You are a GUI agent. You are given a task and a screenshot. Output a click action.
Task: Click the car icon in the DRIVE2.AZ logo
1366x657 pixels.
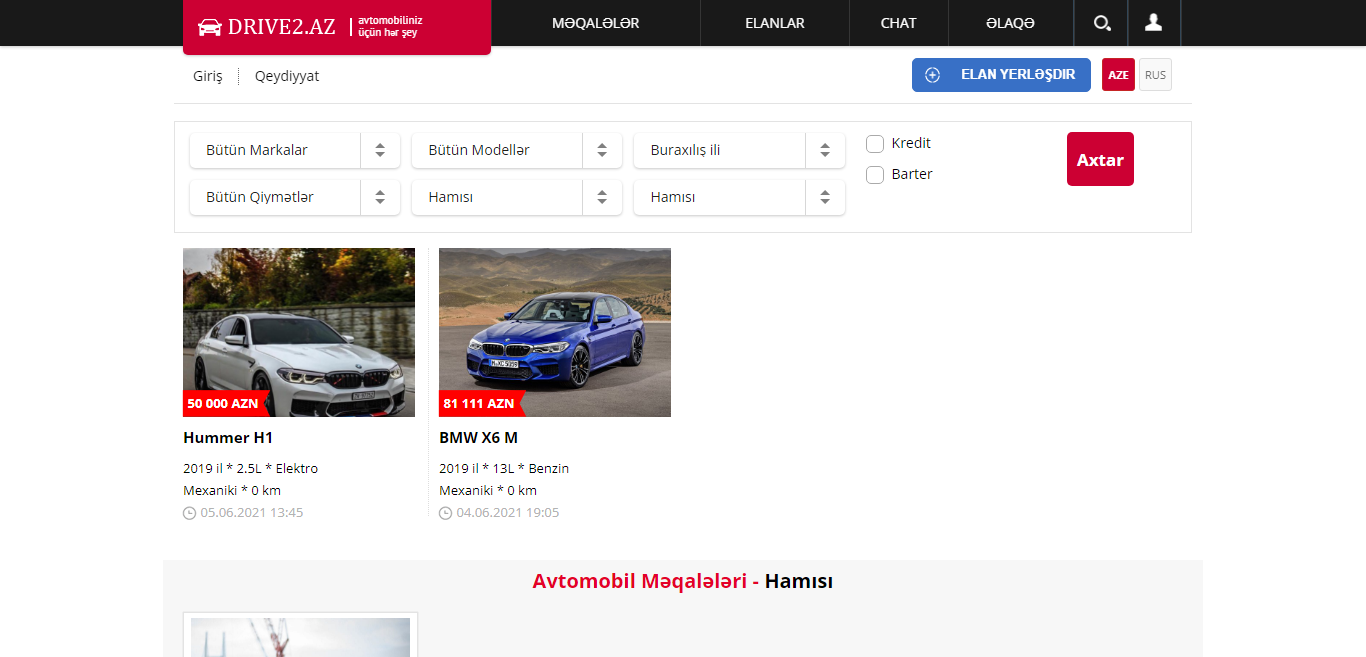click(209, 26)
